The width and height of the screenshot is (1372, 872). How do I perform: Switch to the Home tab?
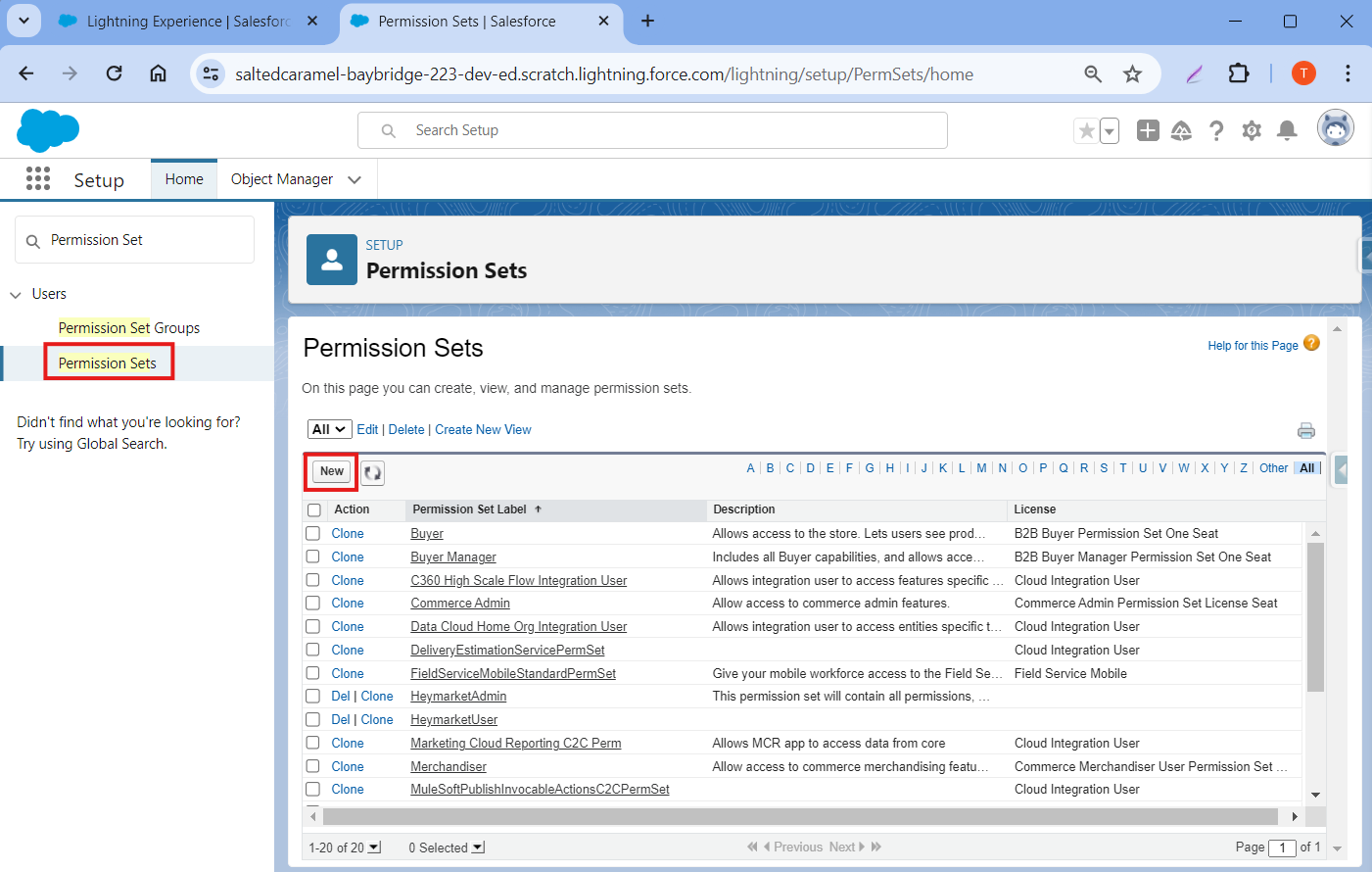184,179
